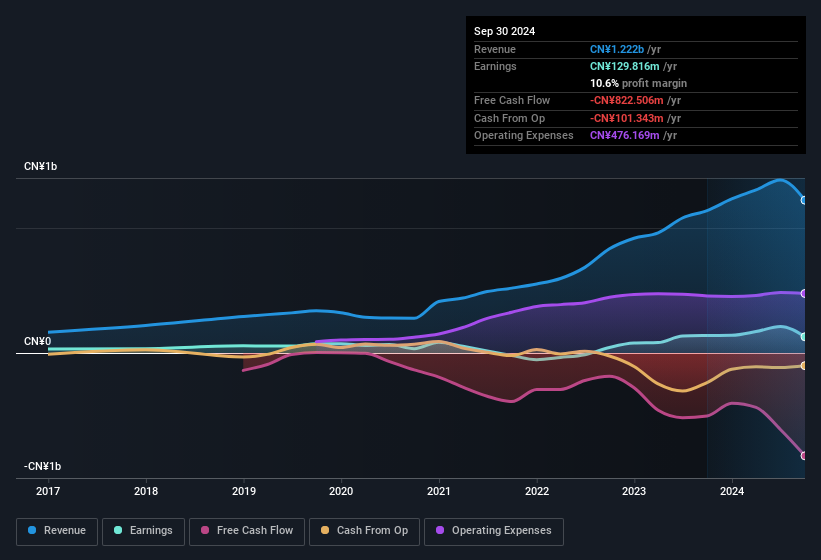Click the CN¥129.816m earnings value
The height and width of the screenshot is (560, 821).
click(625, 66)
